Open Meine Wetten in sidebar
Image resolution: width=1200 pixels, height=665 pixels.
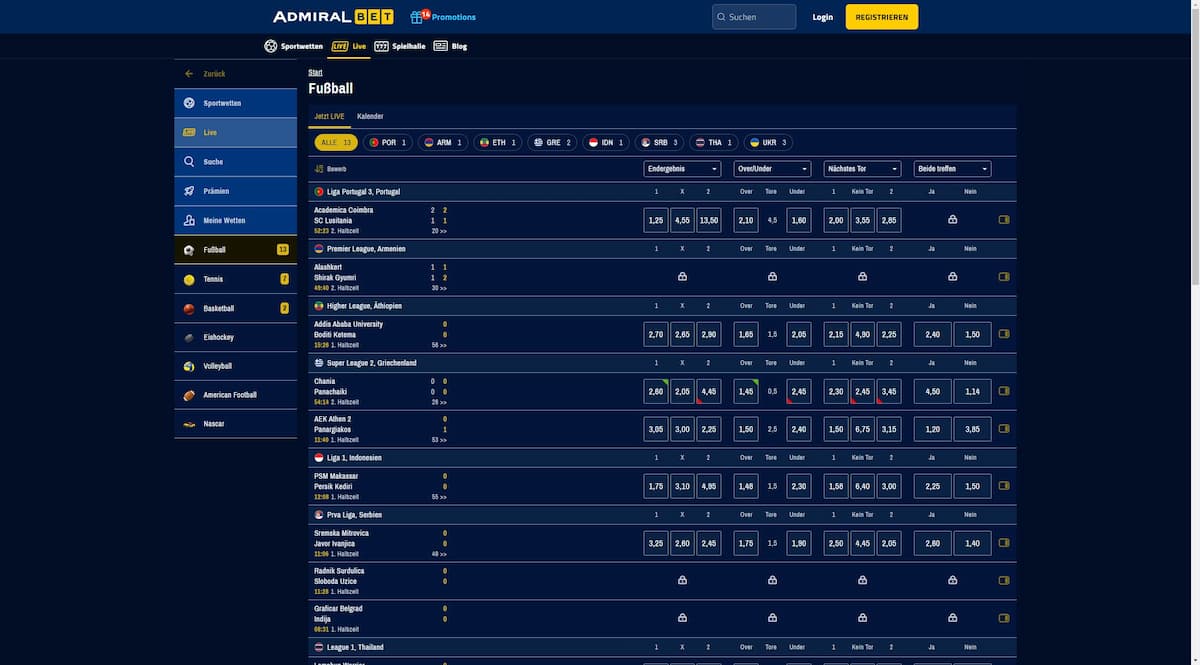(235, 220)
